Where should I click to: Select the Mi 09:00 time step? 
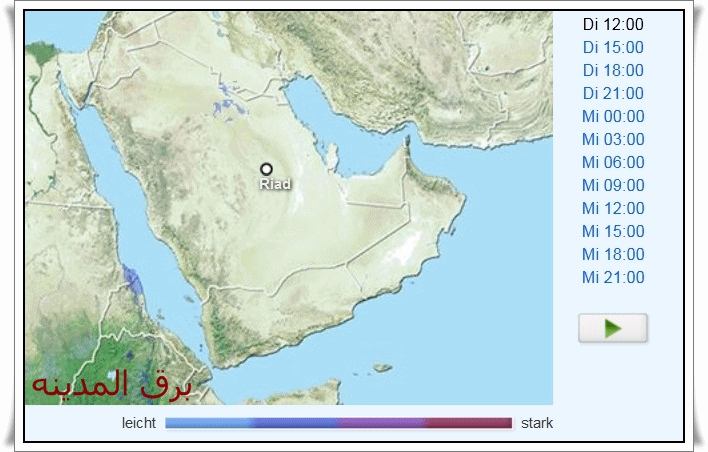click(613, 186)
